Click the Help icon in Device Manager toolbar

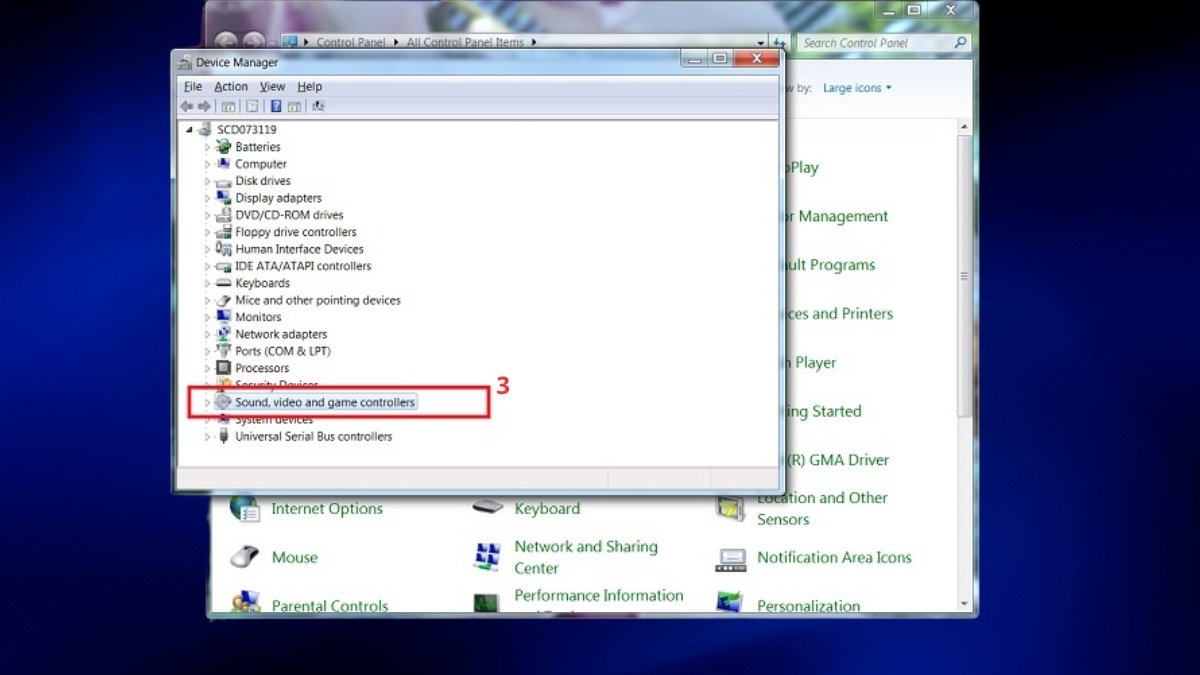[x=276, y=106]
